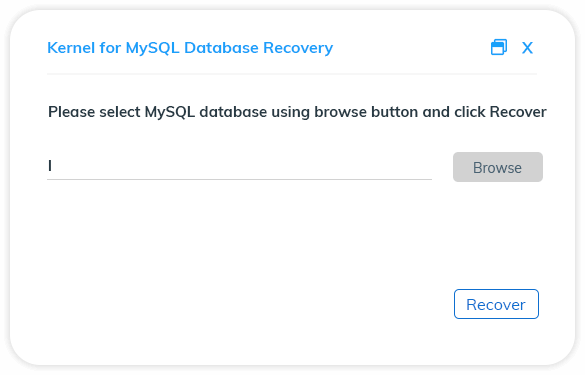Image resolution: width=585 pixels, height=375 pixels.
Task: Click the Kernel for MySQL Database Recovery title
Action: [x=190, y=48]
